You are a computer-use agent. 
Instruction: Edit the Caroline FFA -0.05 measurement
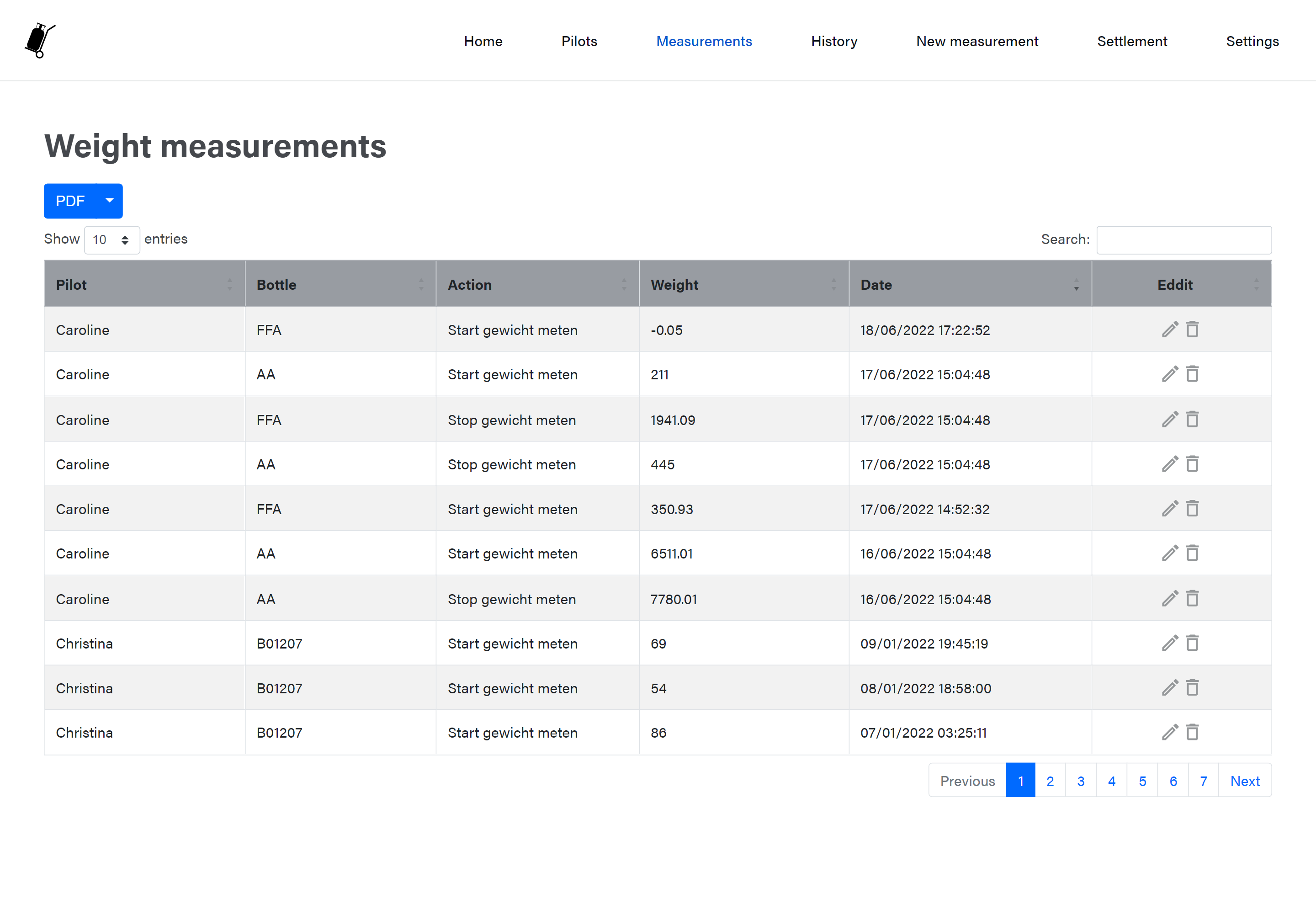(1170, 329)
